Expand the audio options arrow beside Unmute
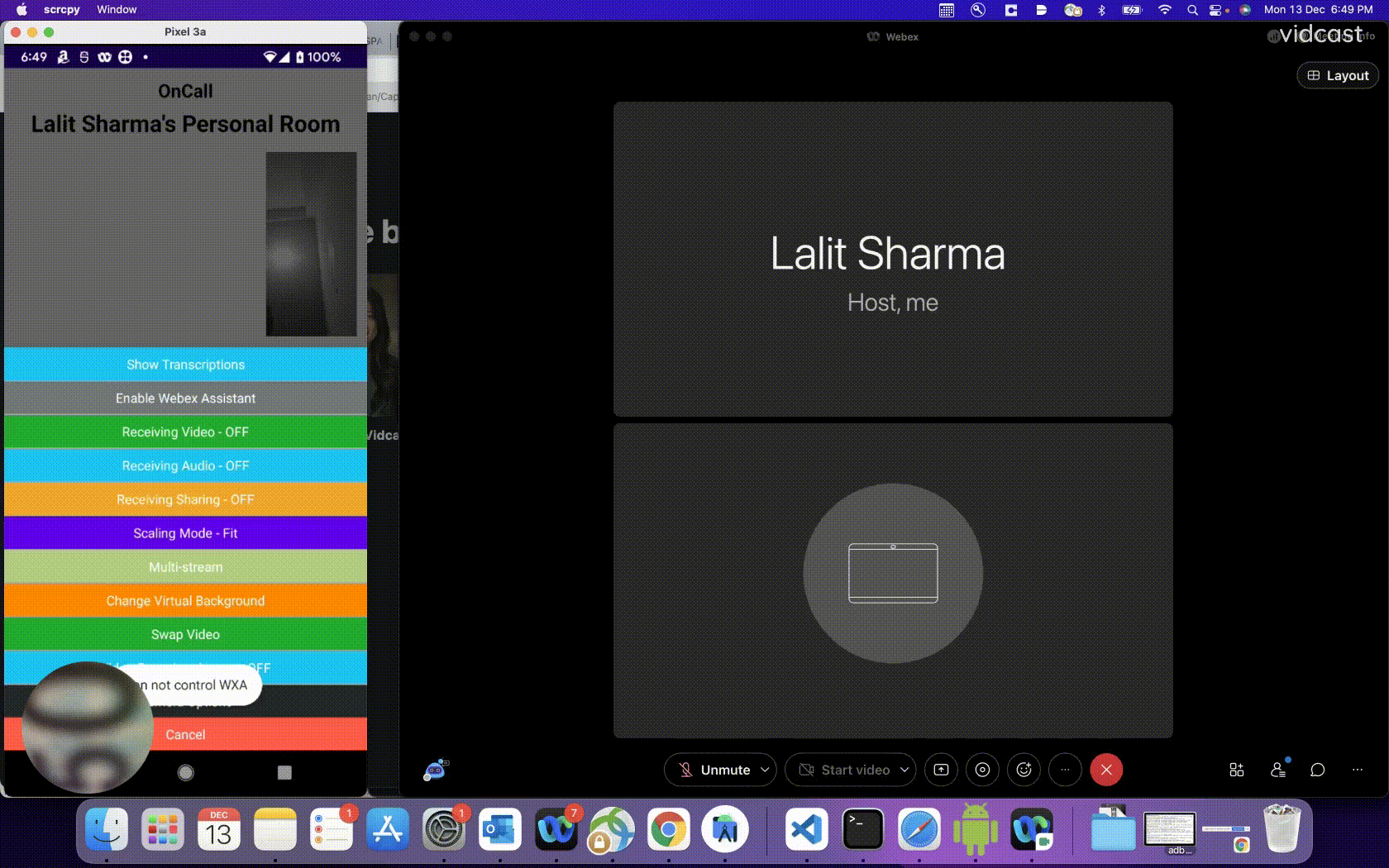1389x868 pixels. (x=765, y=770)
